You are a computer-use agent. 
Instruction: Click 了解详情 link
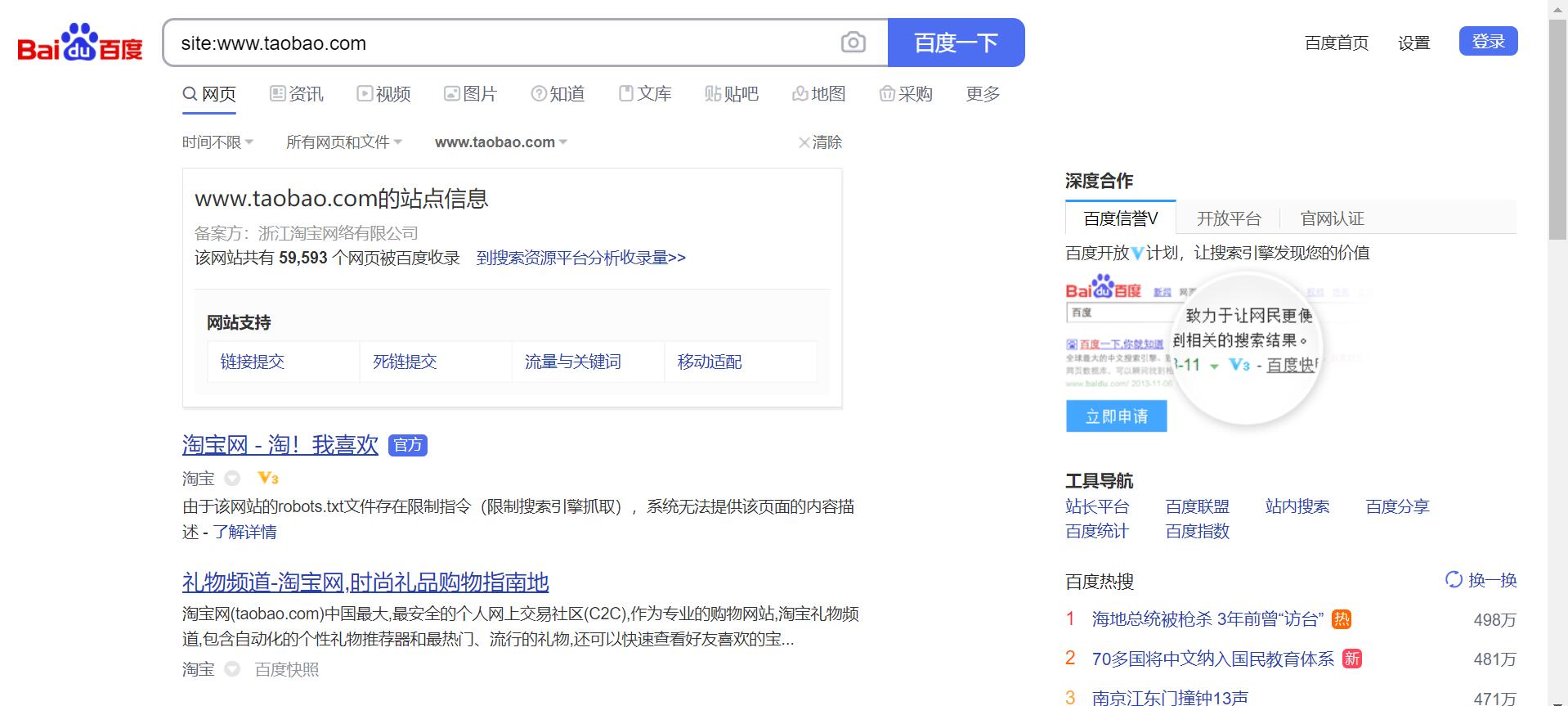point(244,532)
